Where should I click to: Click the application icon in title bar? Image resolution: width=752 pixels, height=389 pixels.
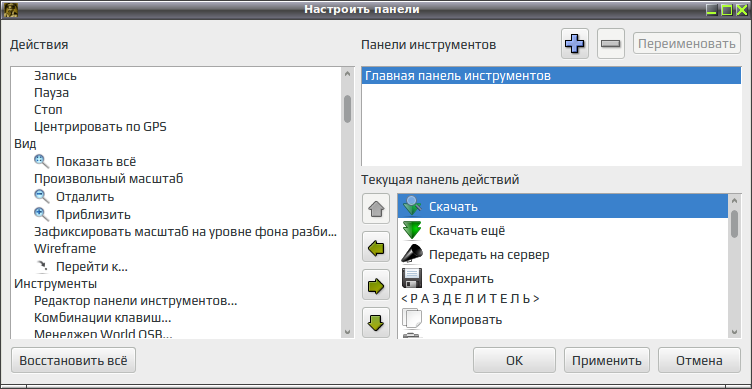pos(11,10)
